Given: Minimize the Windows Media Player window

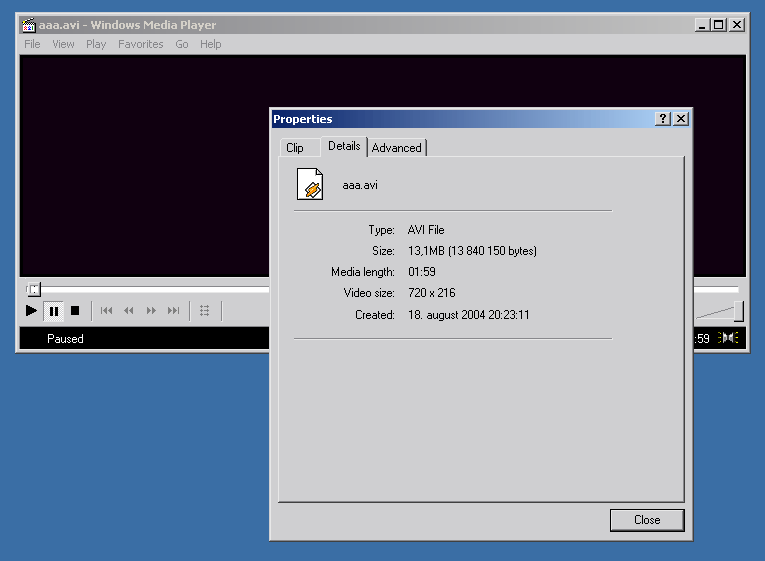Looking at the screenshot, I should 702,25.
